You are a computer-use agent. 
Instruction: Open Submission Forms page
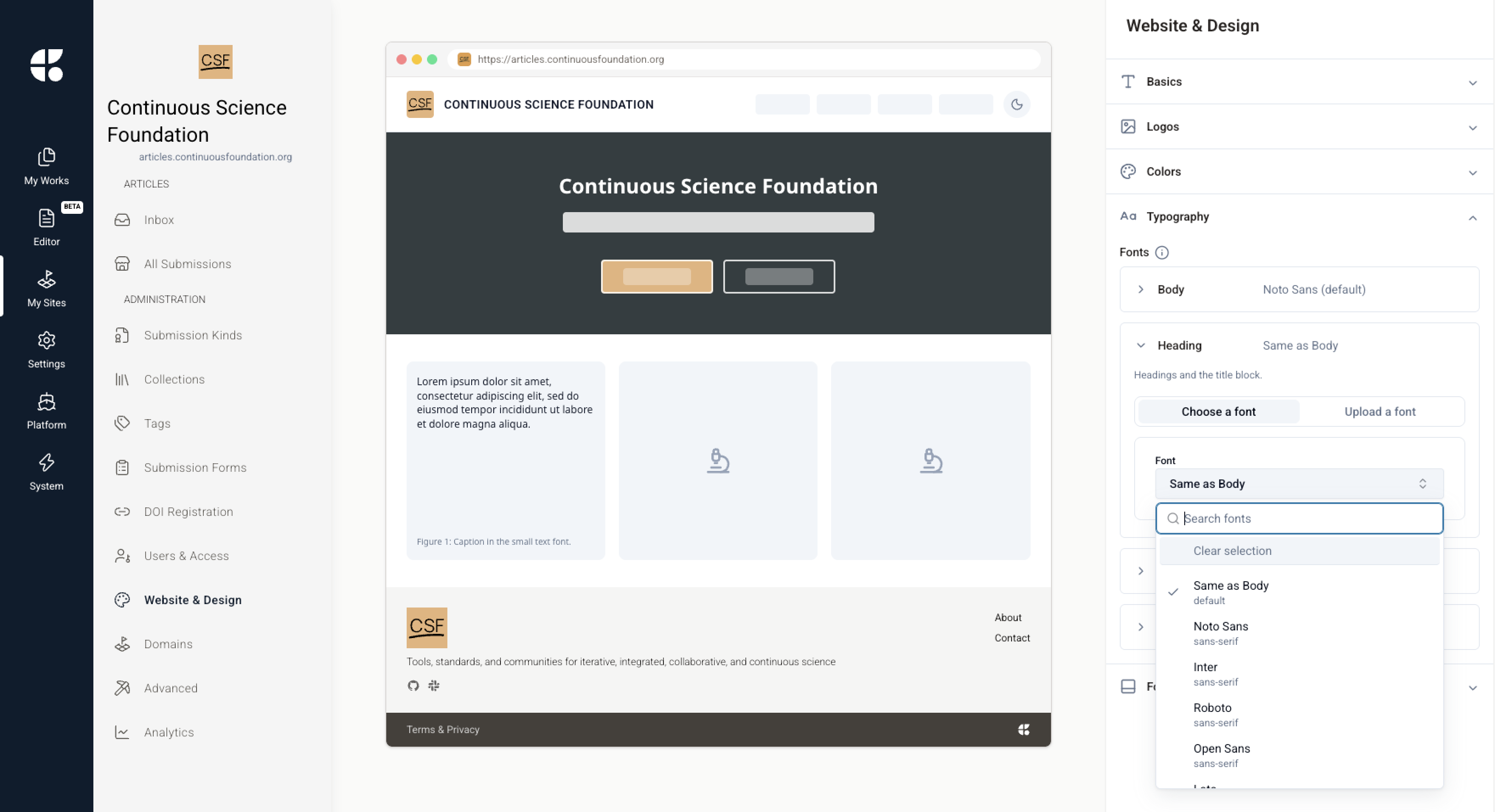coord(212,468)
